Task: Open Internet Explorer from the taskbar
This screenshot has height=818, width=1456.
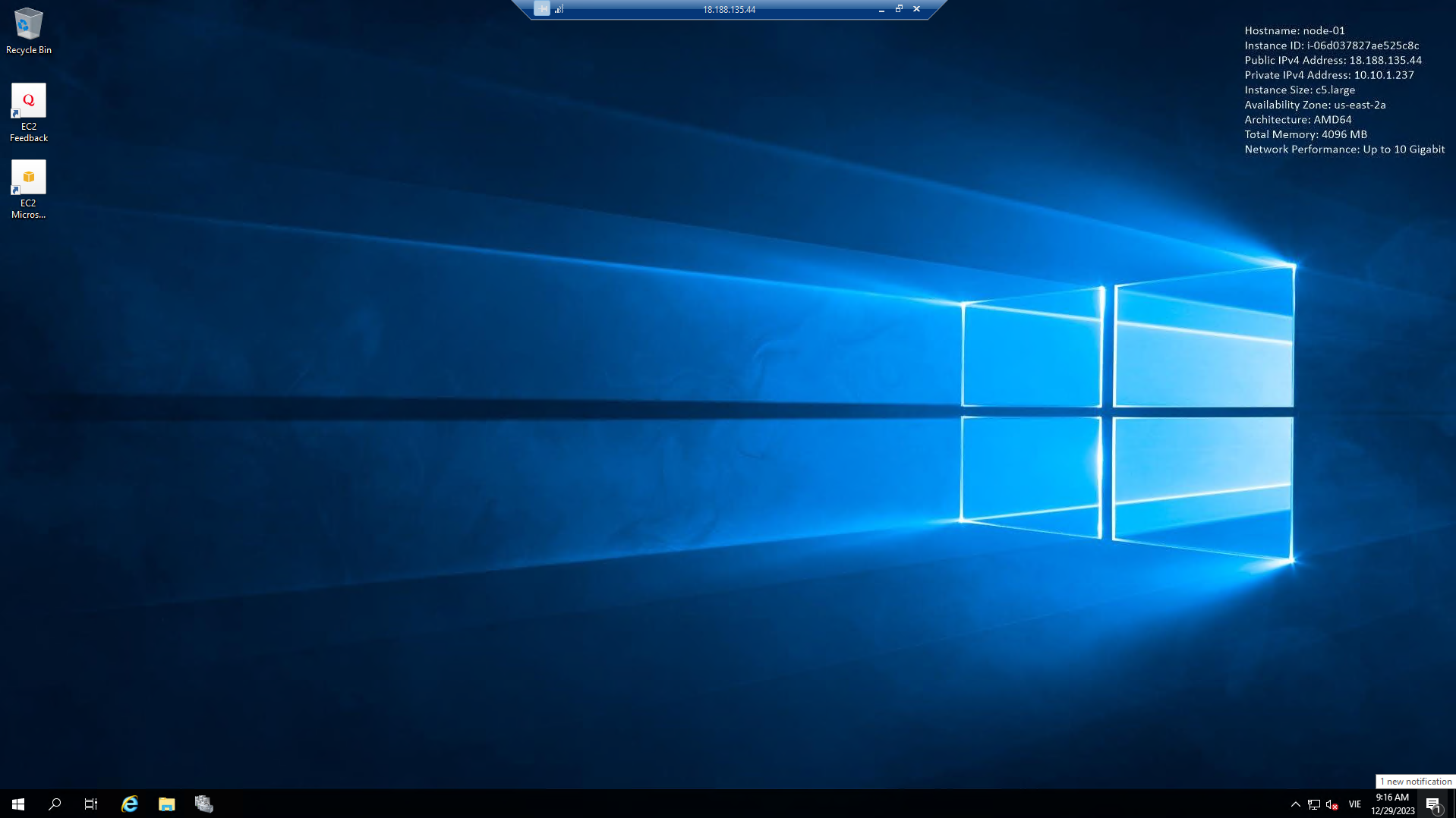Action: (130, 804)
